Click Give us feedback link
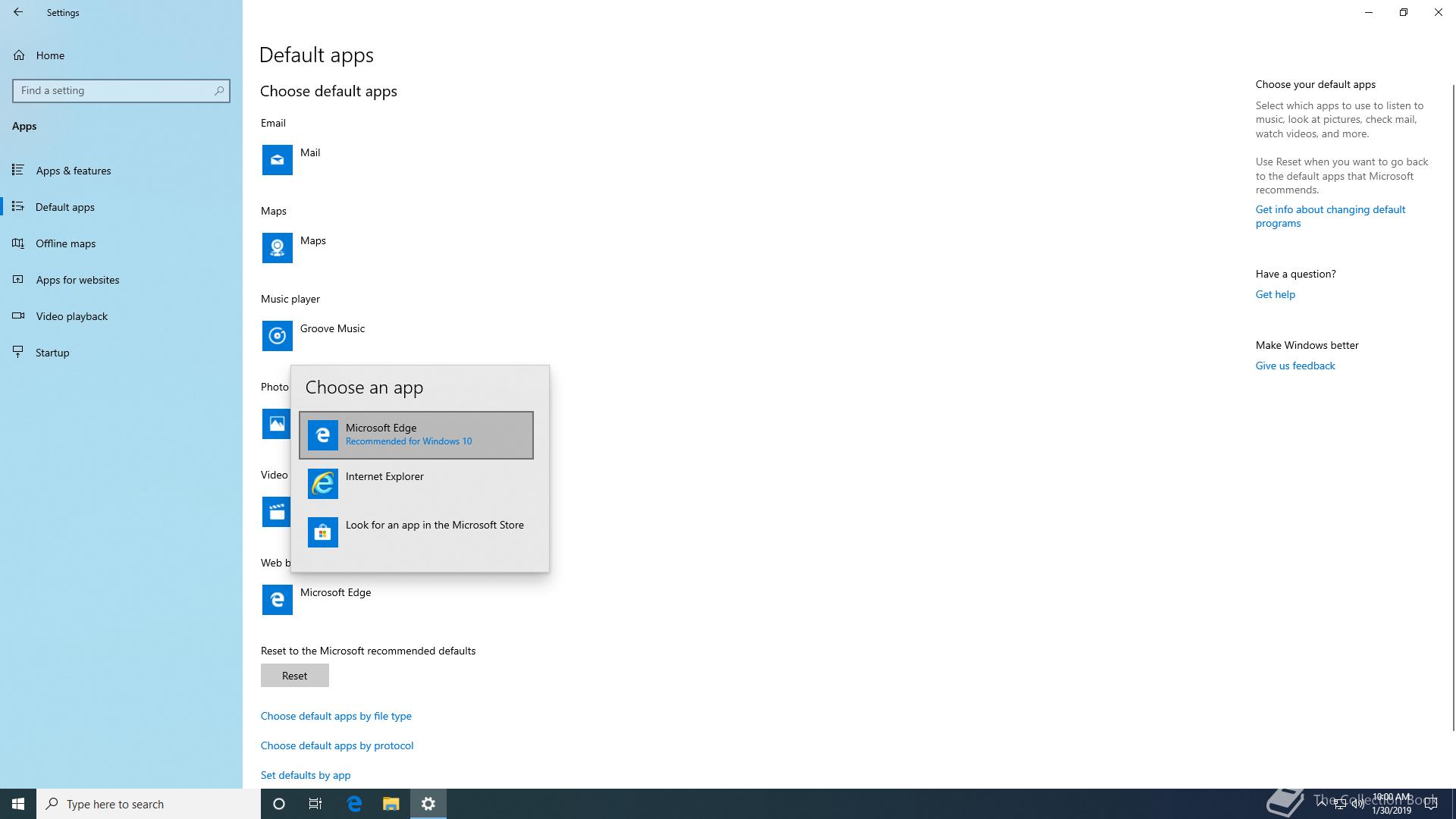The height and width of the screenshot is (819, 1456). 1295,366
